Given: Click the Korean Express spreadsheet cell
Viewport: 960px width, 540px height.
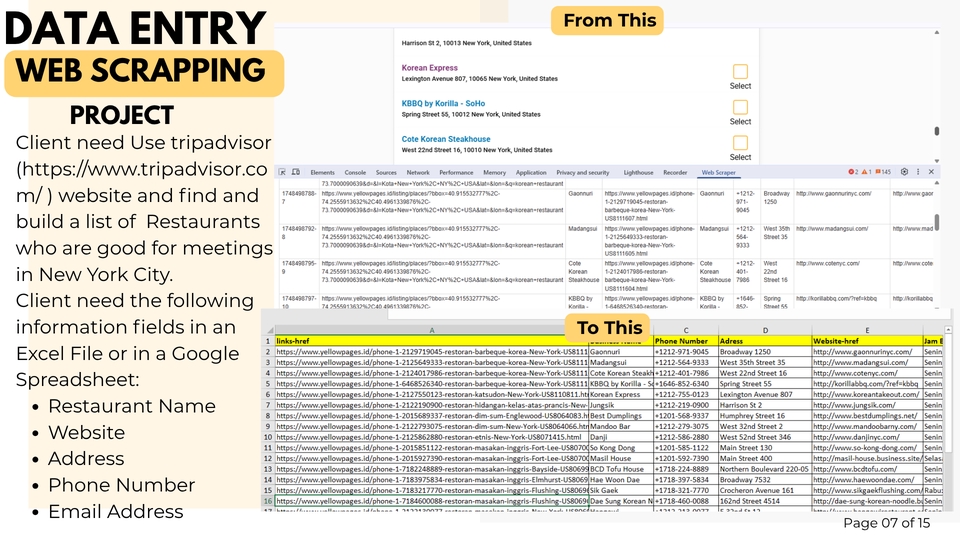Looking at the screenshot, I should click(621, 394).
